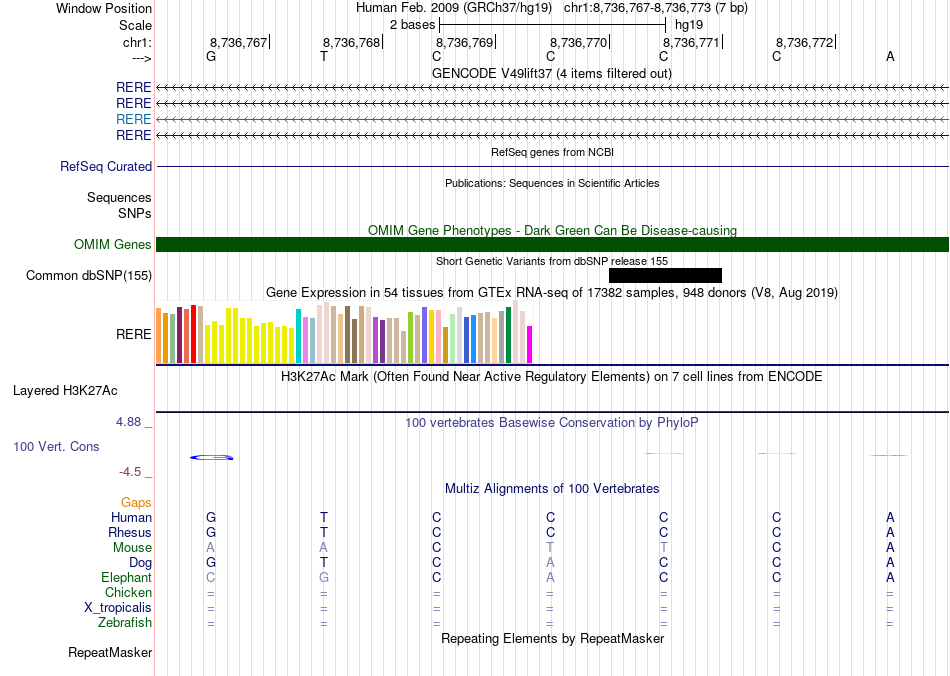This screenshot has width=950, height=676.
Task: Select the Human species label
Action: pyautogui.click(x=131, y=517)
